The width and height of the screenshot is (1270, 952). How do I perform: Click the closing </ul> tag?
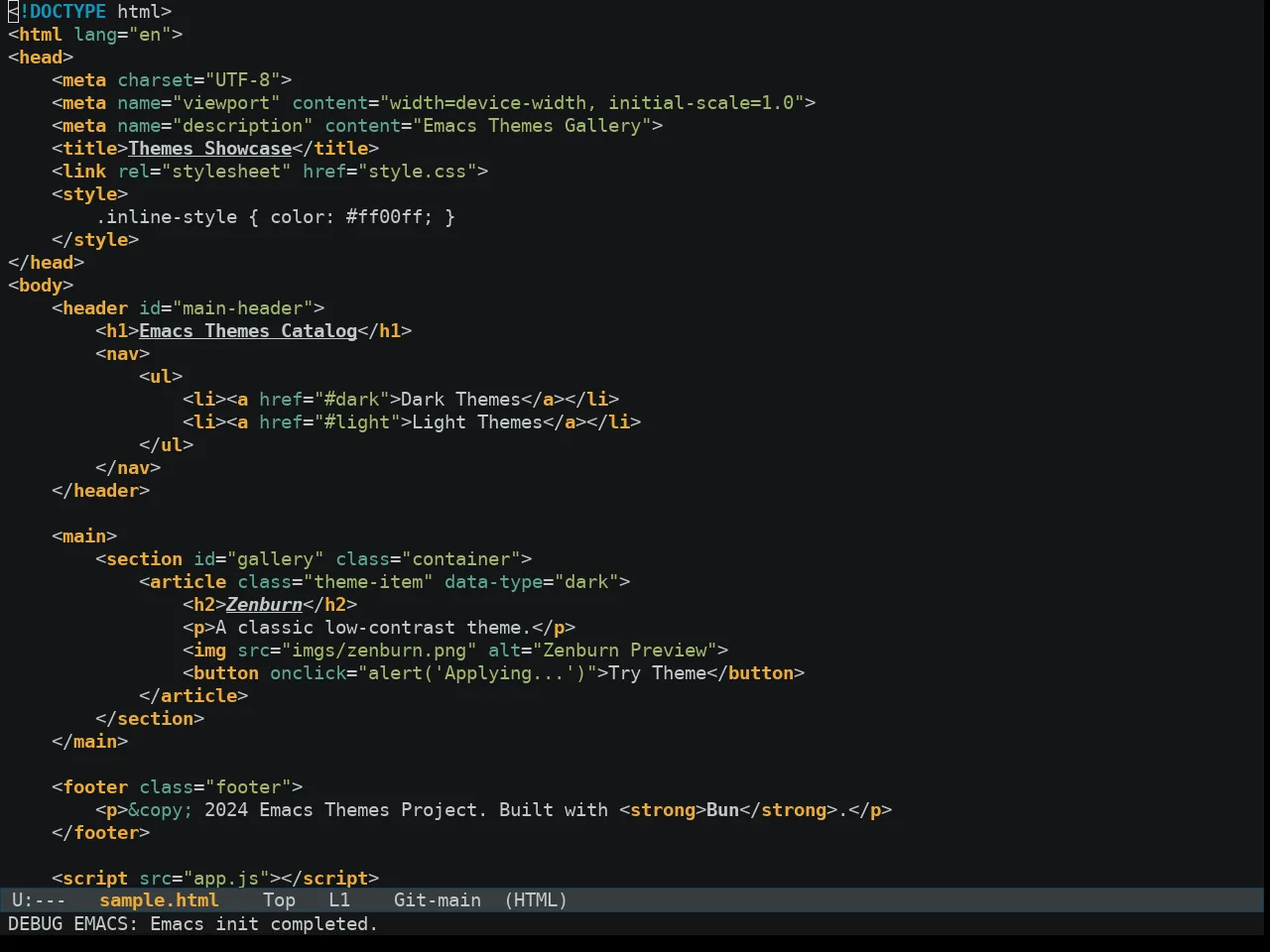[166, 445]
